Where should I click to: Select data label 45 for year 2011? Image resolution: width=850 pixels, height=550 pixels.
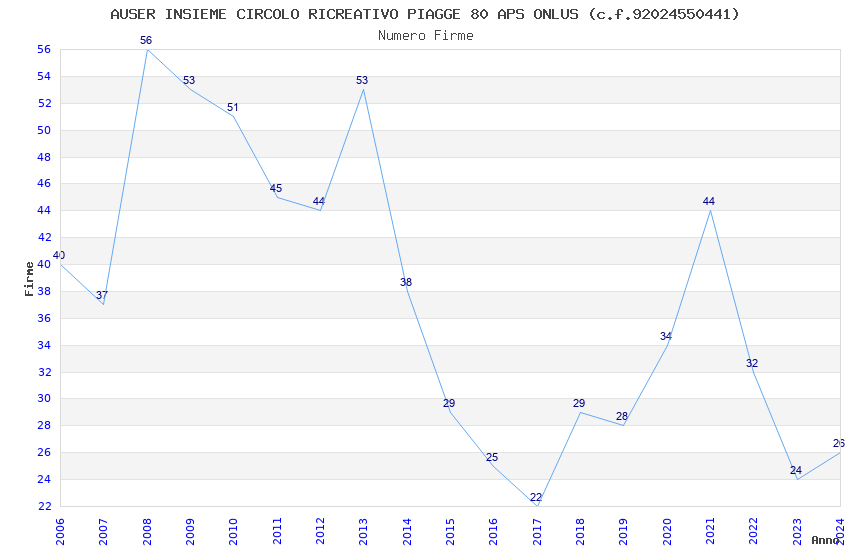(x=276, y=188)
